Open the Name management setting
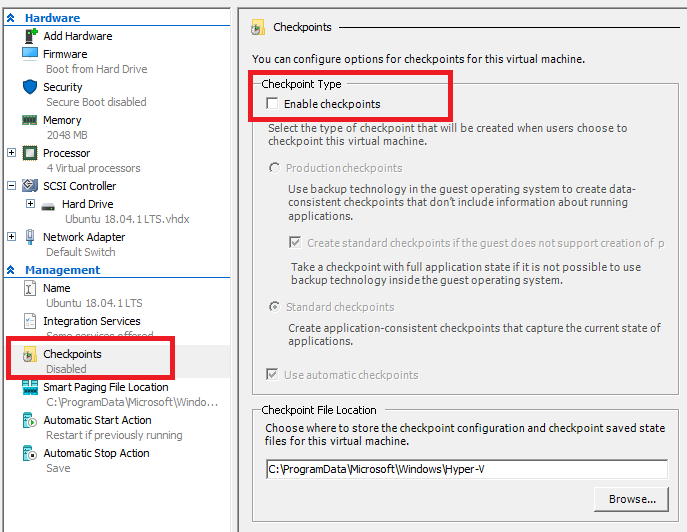687x532 pixels. (x=57, y=288)
